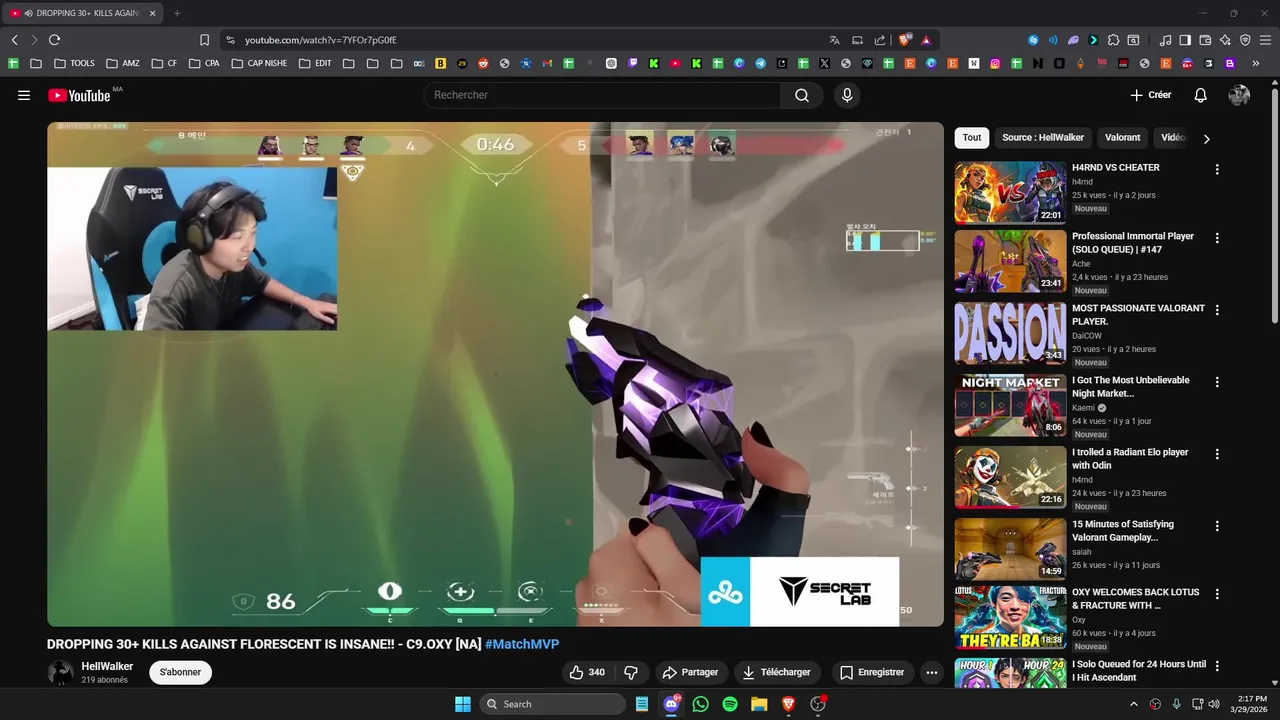Open WhatsApp from the taskbar
1280x720 pixels.
point(700,704)
